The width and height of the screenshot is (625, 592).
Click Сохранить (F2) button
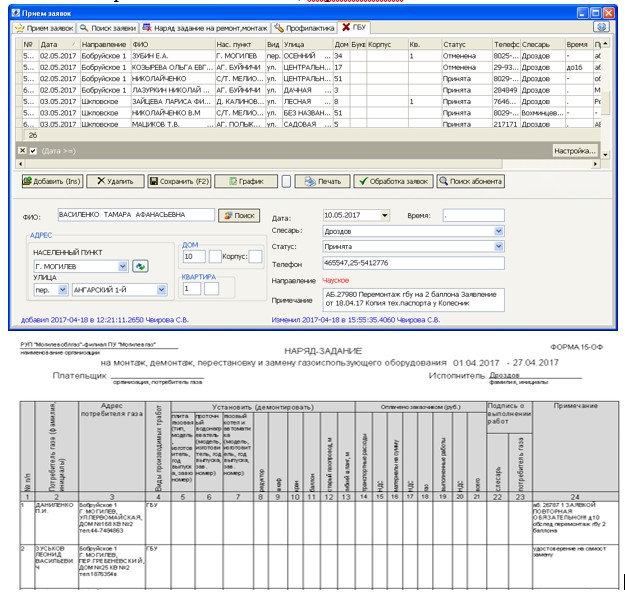pyautogui.click(x=179, y=181)
